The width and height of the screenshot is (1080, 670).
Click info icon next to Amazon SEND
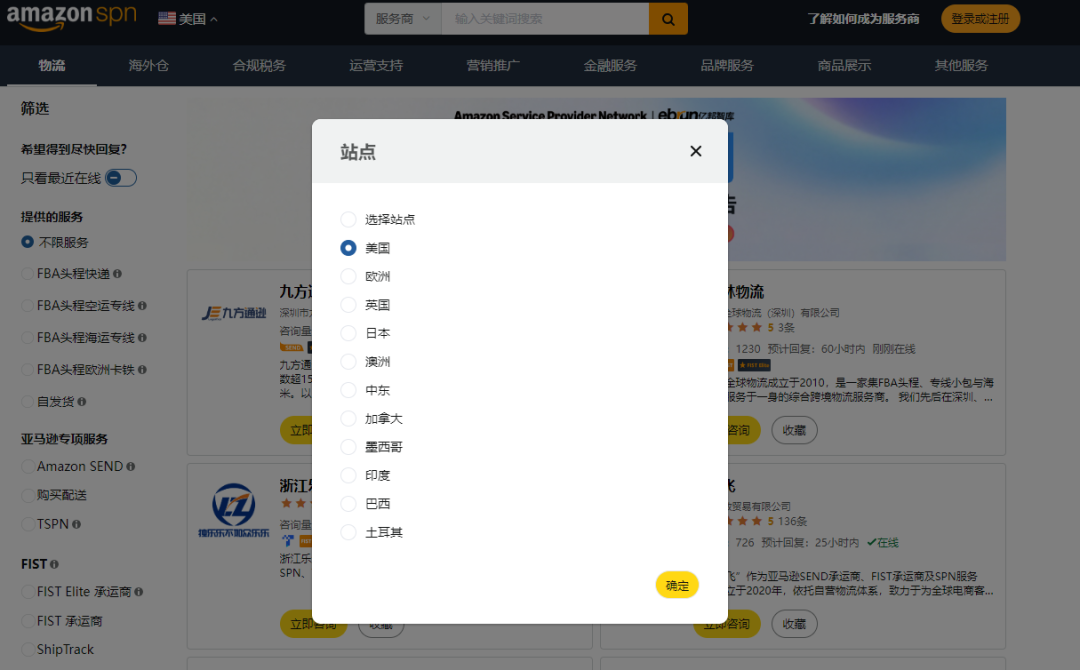(x=131, y=467)
